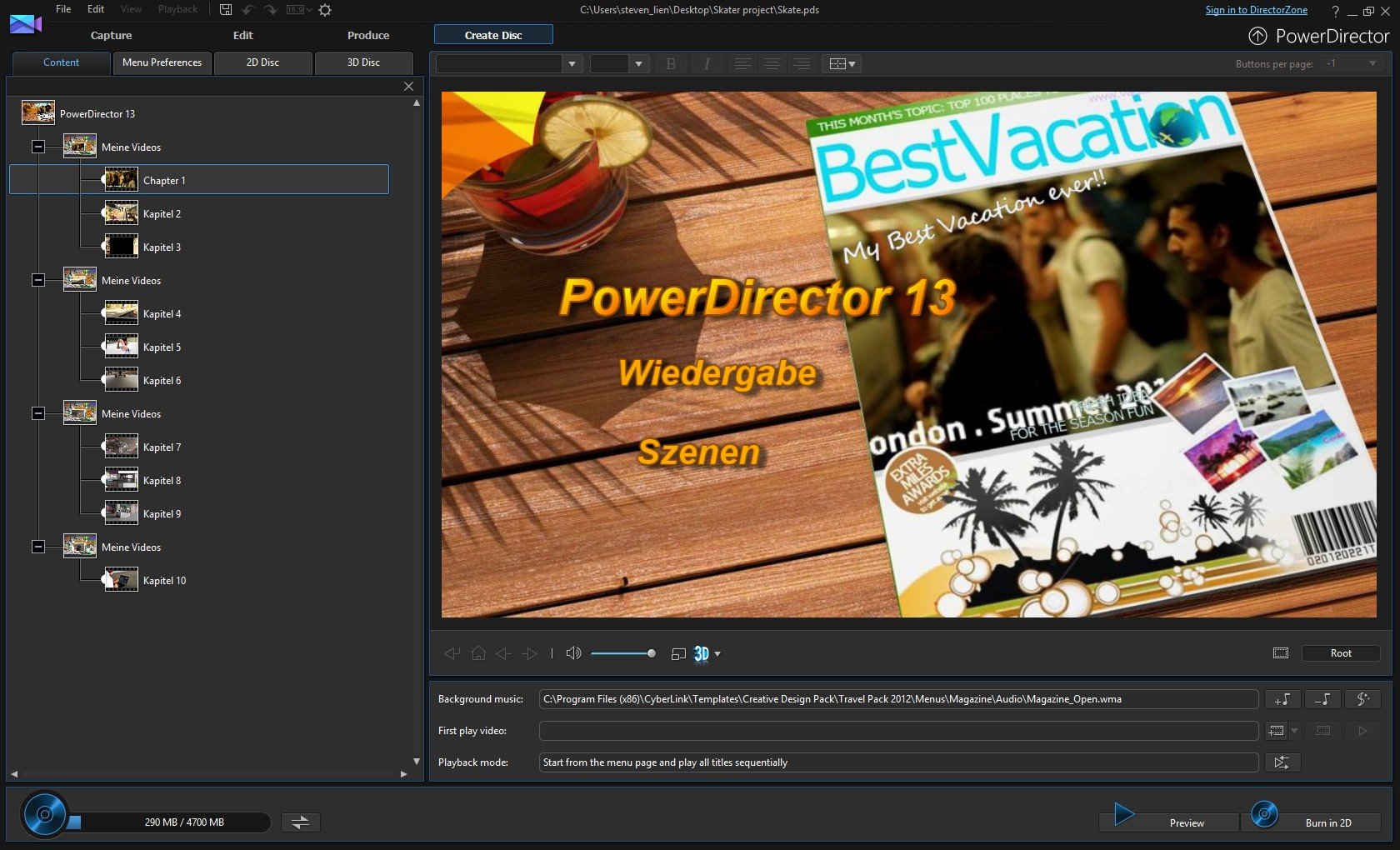The height and width of the screenshot is (850, 1400).
Task: Collapse the Meine Videos node above Kapitel 10
Action: tap(38, 547)
